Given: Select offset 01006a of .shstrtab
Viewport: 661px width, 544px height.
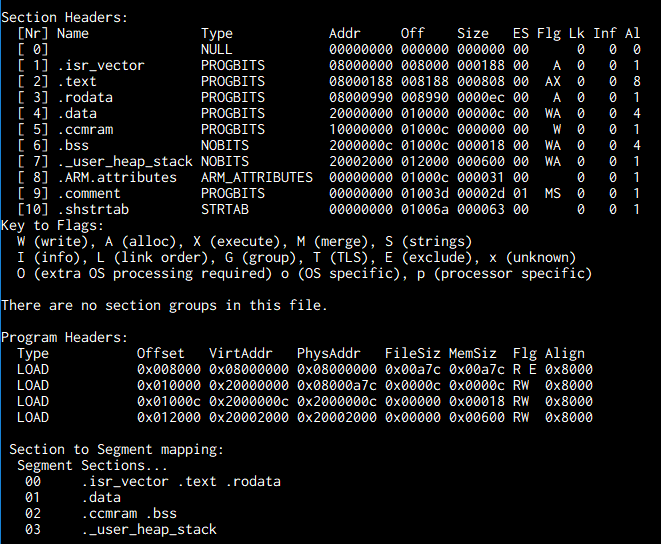Looking at the screenshot, I should coord(425,210).
